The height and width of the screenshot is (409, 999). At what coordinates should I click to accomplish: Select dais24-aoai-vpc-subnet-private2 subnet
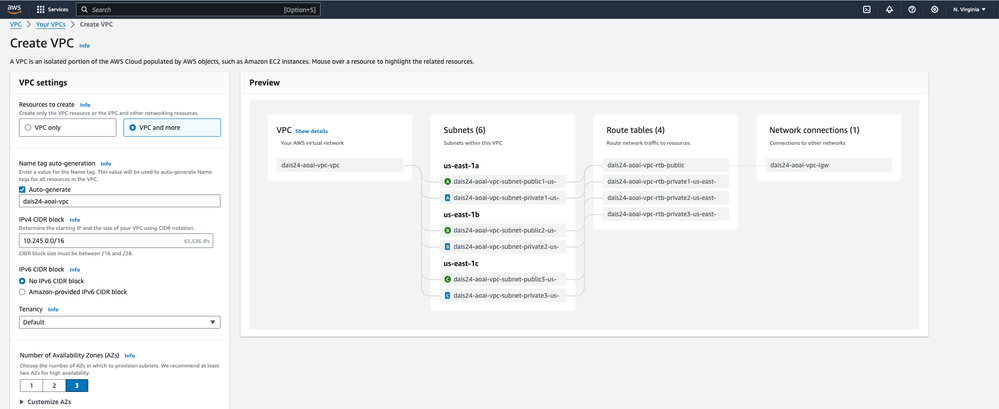click(503, 246)
